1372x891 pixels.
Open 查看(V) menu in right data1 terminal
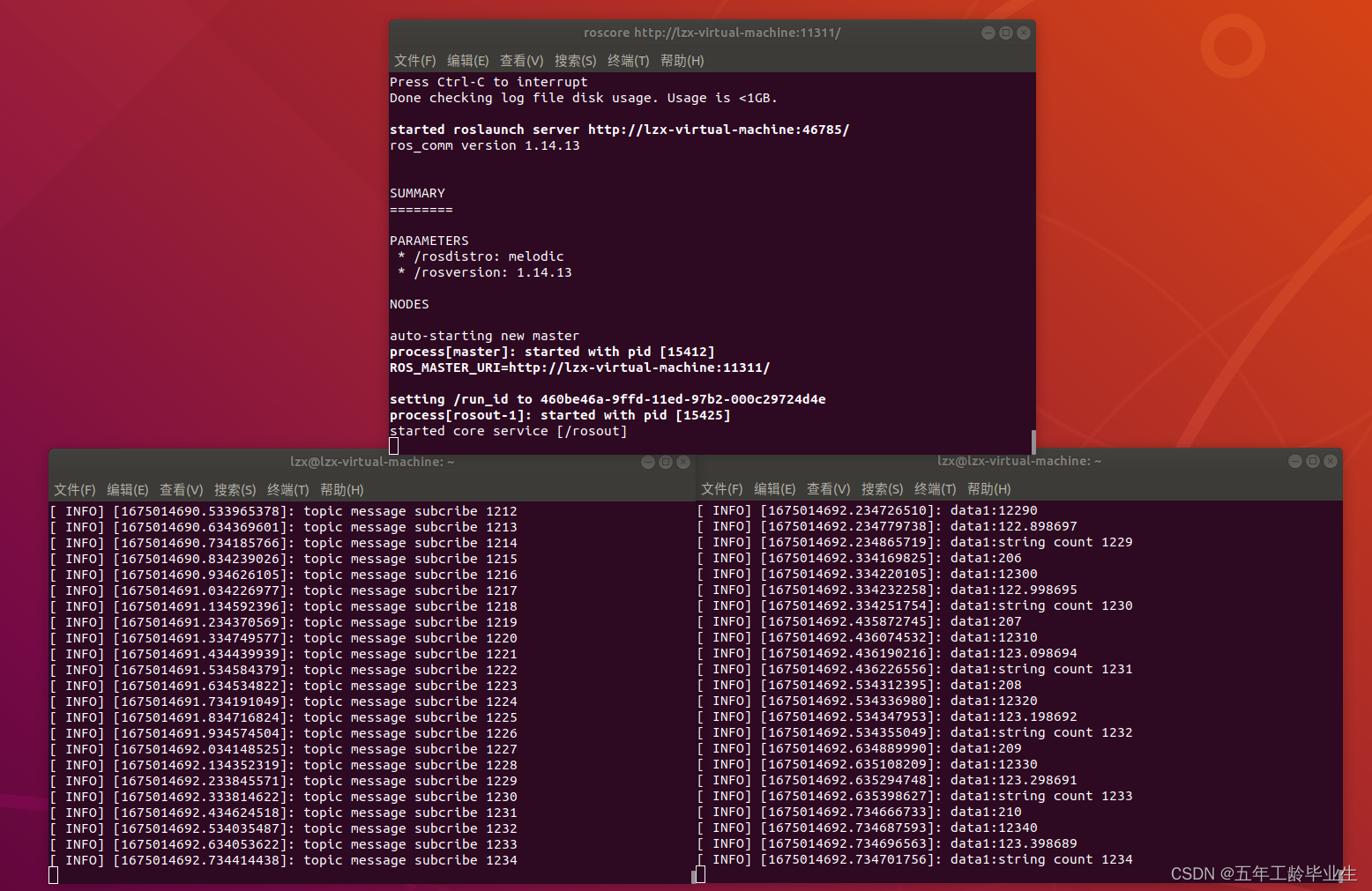coord(828,489)
